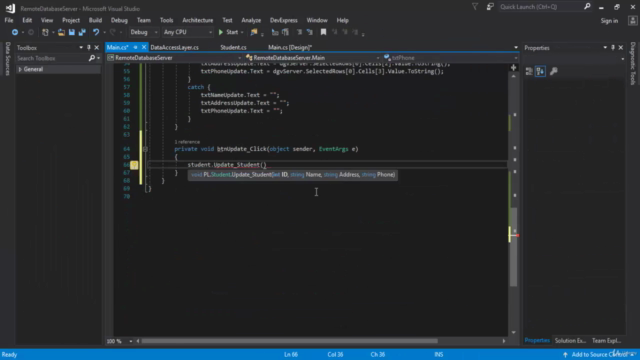640x360 pixels.
Task: Switch to Team Explorer tab
Action: coord(607,341)
